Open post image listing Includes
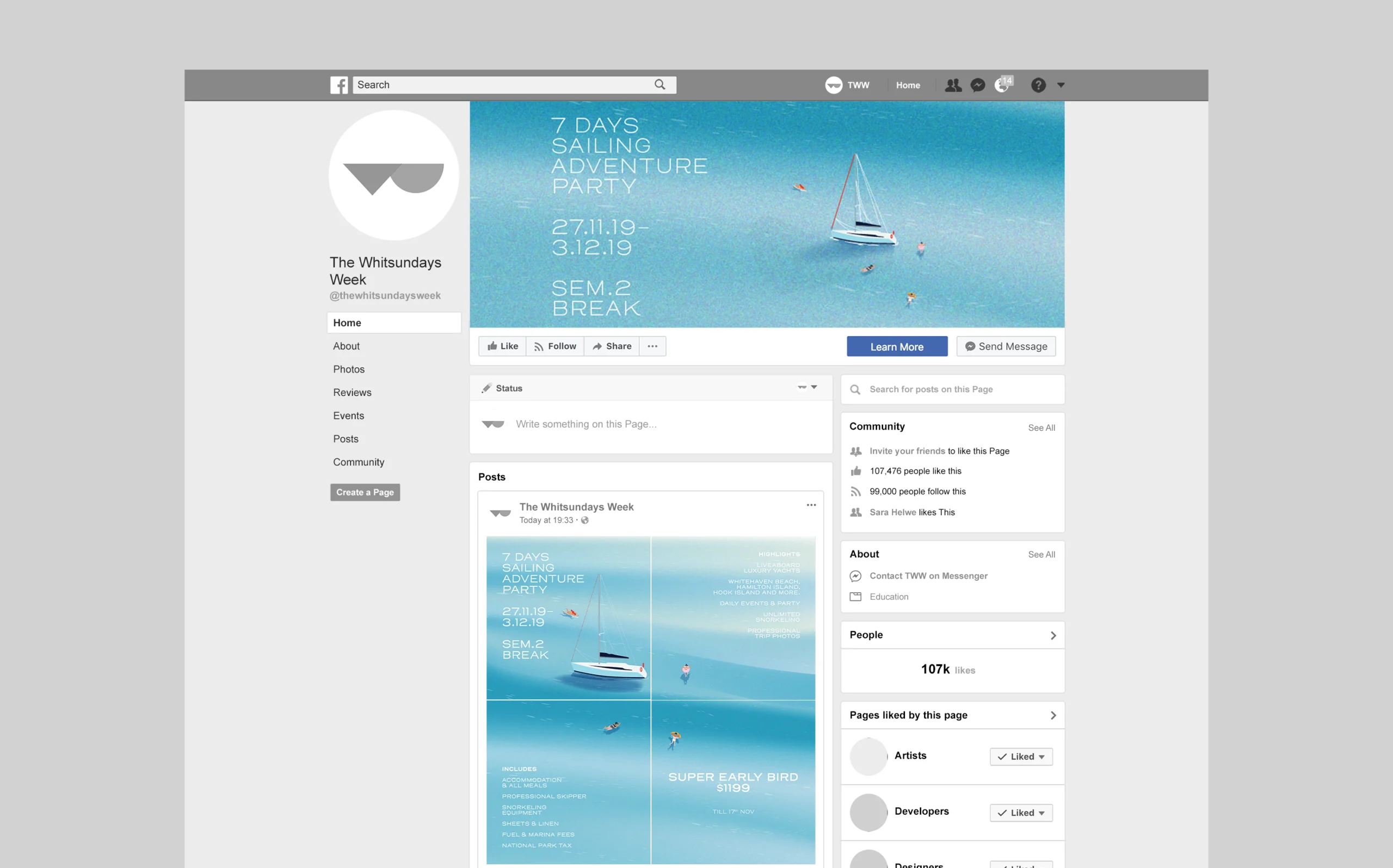This screenshot has width=1393, height=868. pos(568,782)
